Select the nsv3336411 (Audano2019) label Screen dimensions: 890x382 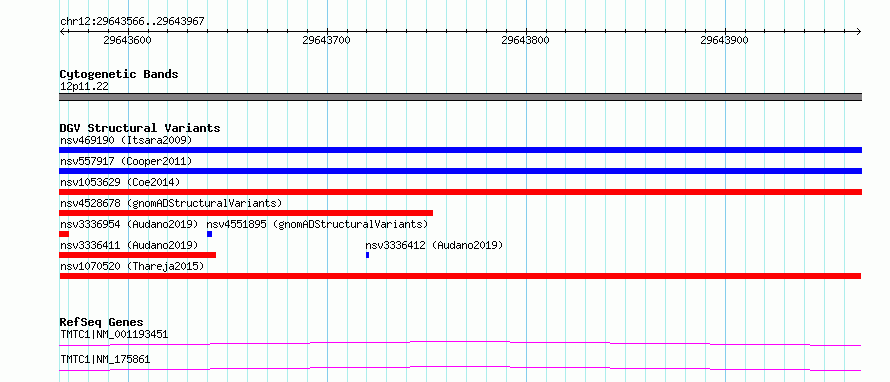tap(129, 245)
